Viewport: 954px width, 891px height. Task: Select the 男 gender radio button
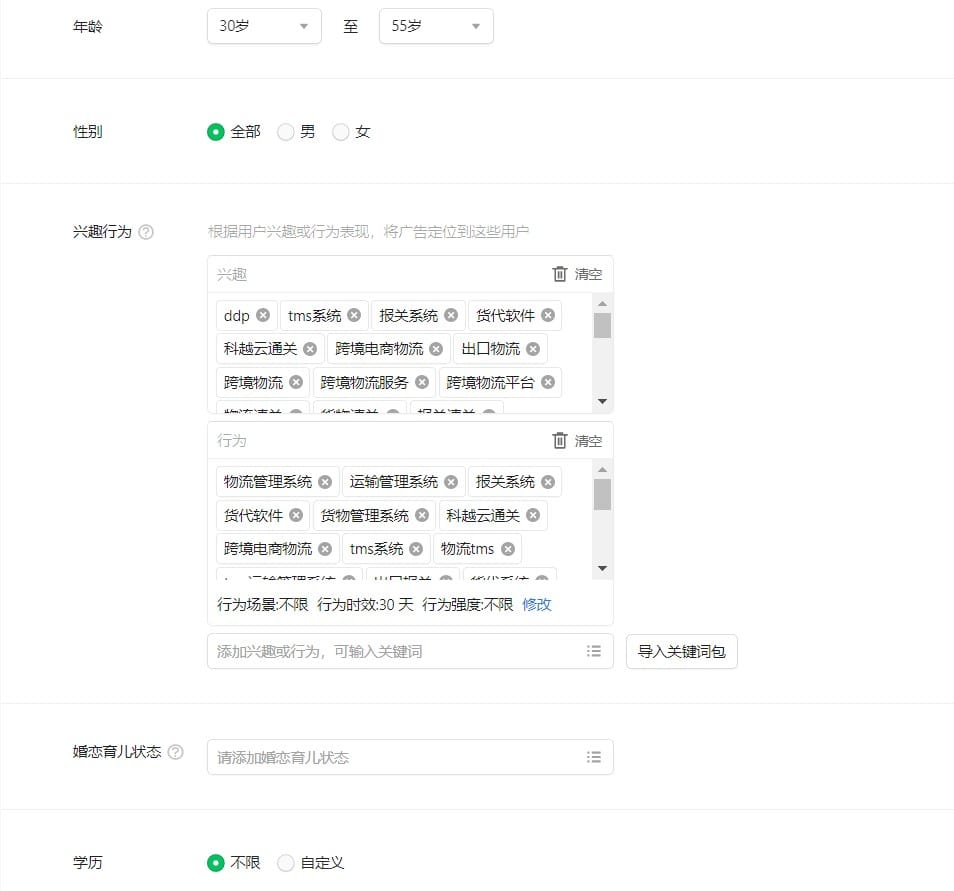(x=286, y=132)
